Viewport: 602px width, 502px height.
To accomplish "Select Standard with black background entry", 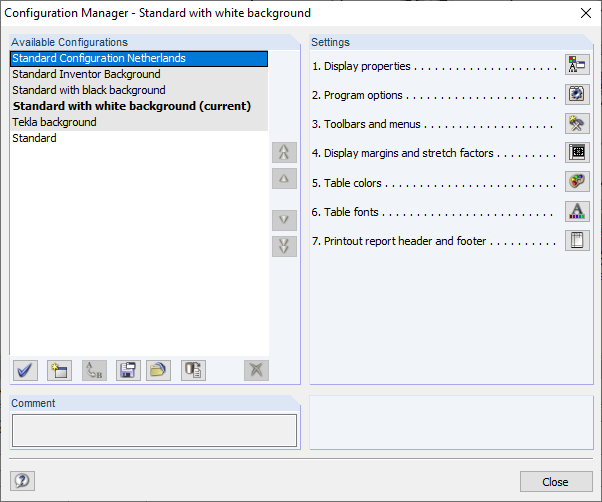I will [139, 90].
